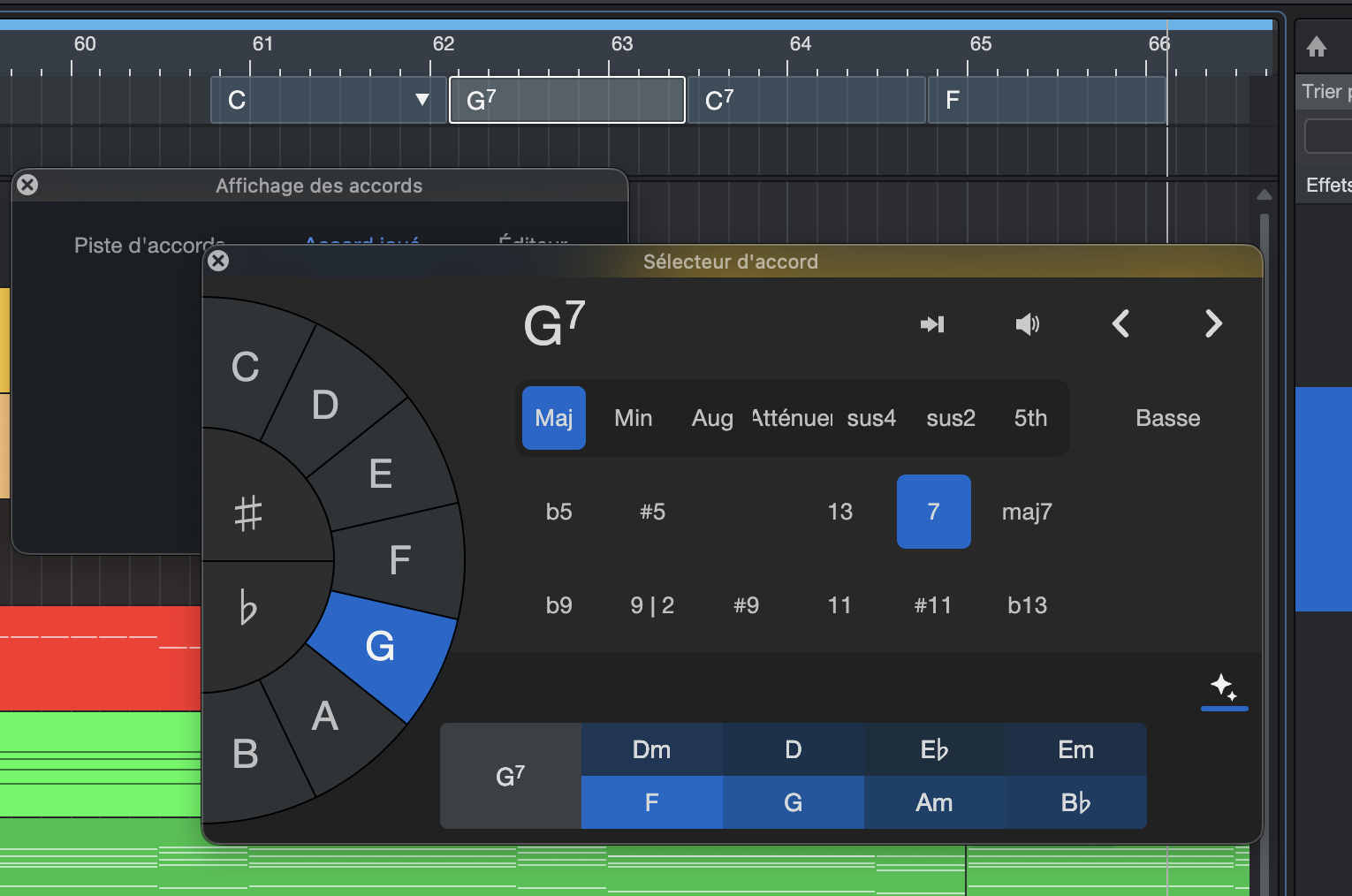Go to the previous chord with the left chevron
The height and width of the screenshot is (896, 1352).
[x=1120, y=324]
